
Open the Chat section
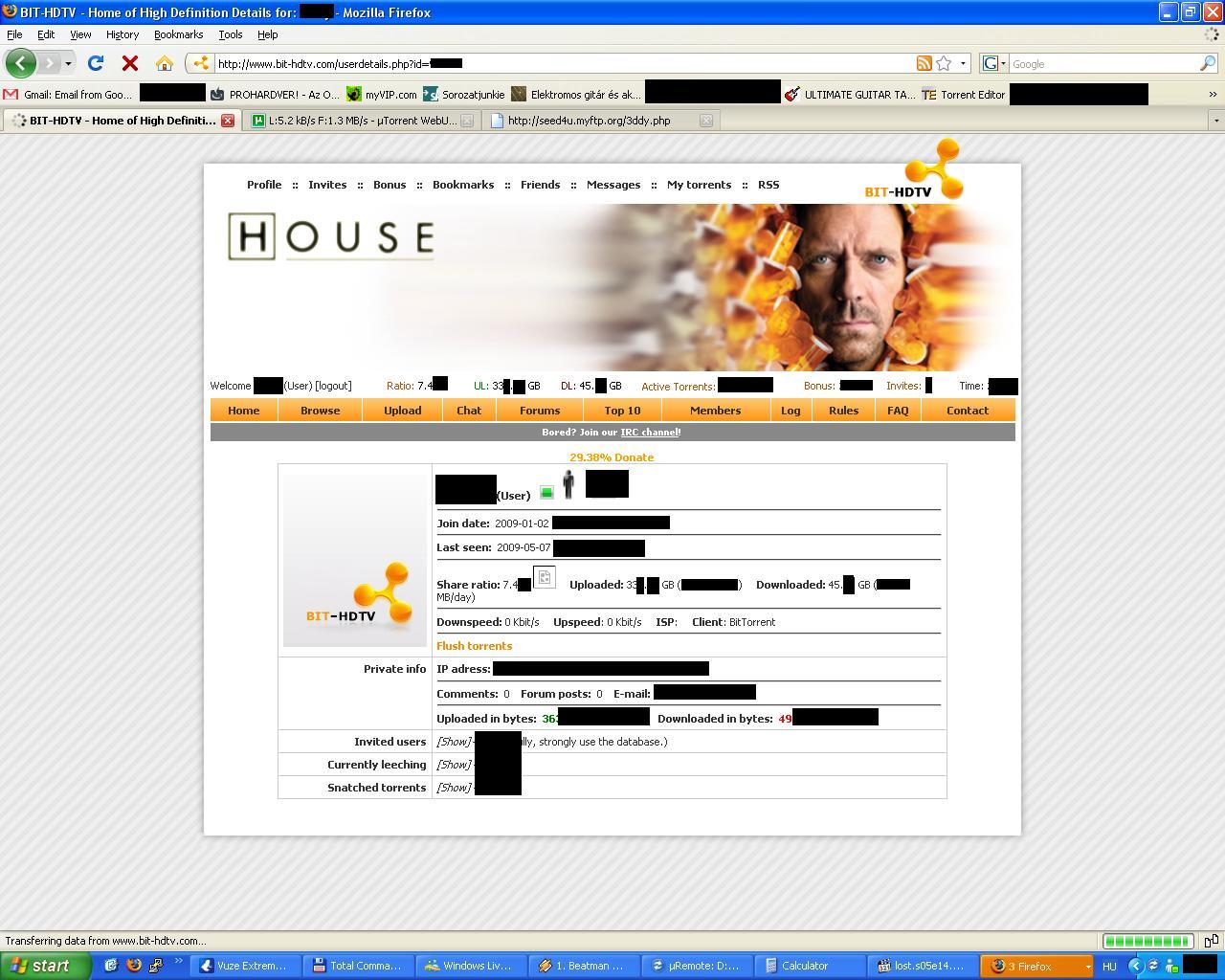tap(469, 411)
